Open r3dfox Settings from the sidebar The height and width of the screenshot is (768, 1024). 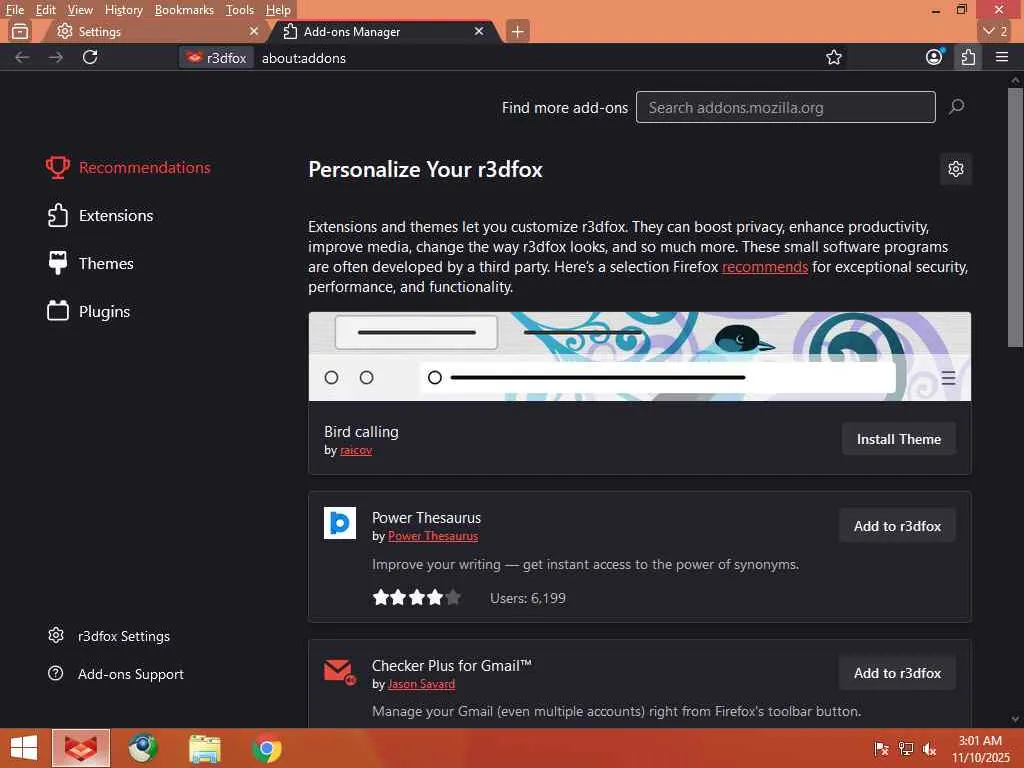click(x=108, y=635)
